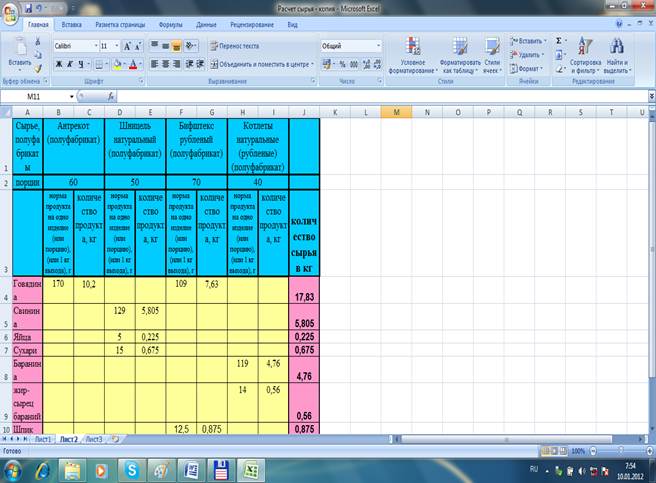Viewport: 656px width, 483px height.
Task: Open the Рецензирование ribbon tab
Action: pyautogui.click(x=252, y=25)
